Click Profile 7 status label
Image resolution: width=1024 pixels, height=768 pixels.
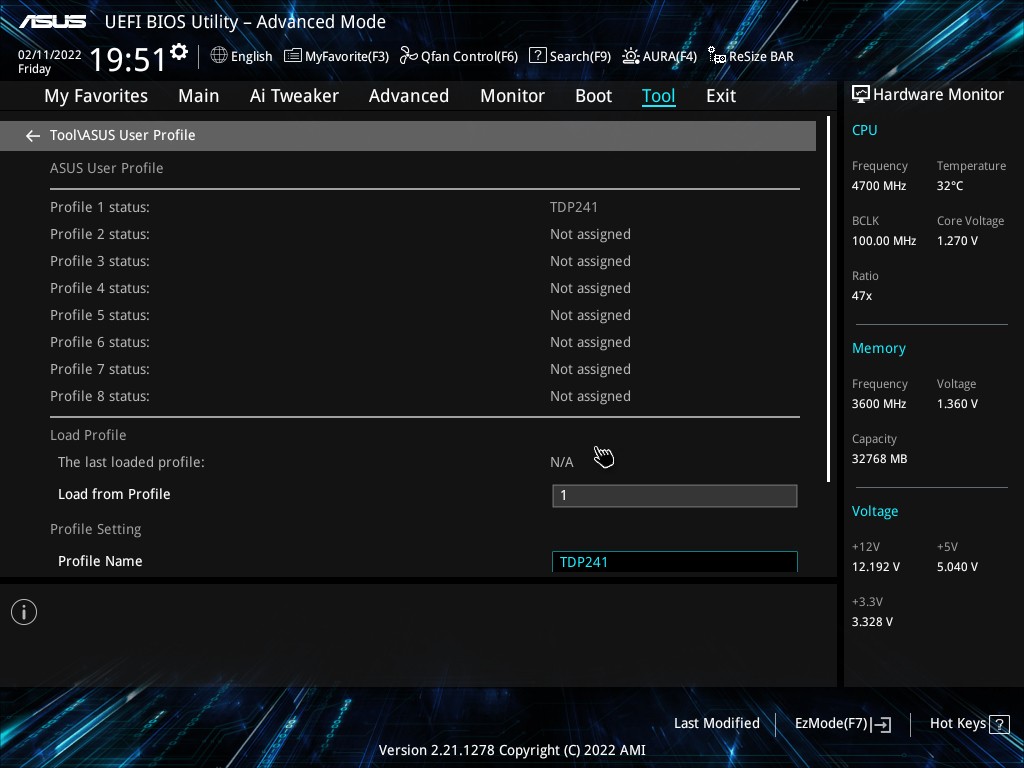pyautogui.click(x=100, y=369)
